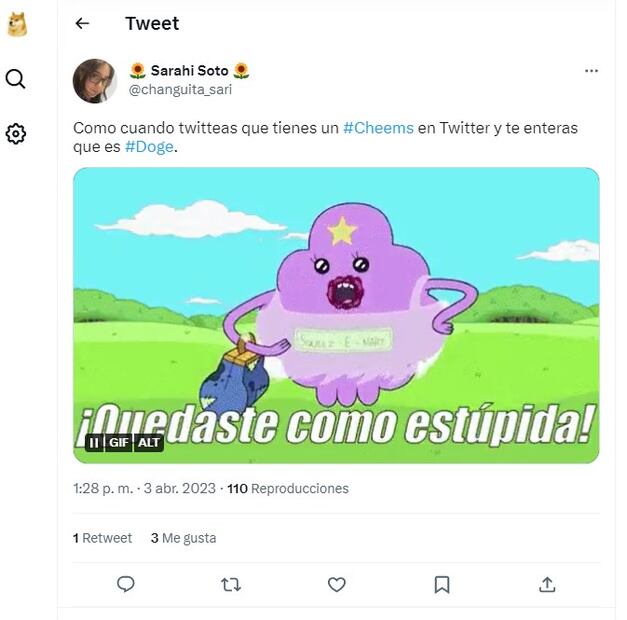This screenshot has height=620, width=627.
Task: View the 1 Retweet list
Action: click(102, 538)
